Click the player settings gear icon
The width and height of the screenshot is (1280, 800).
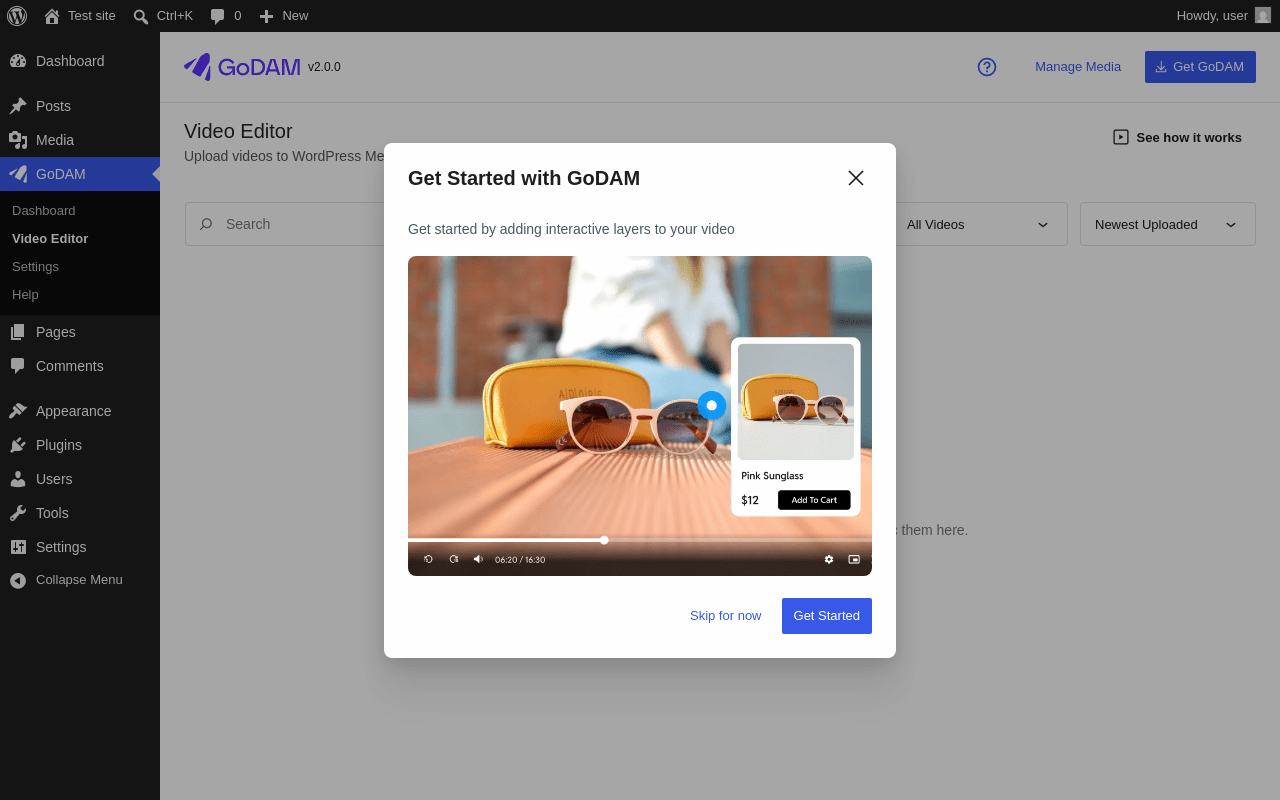[829, 559]
